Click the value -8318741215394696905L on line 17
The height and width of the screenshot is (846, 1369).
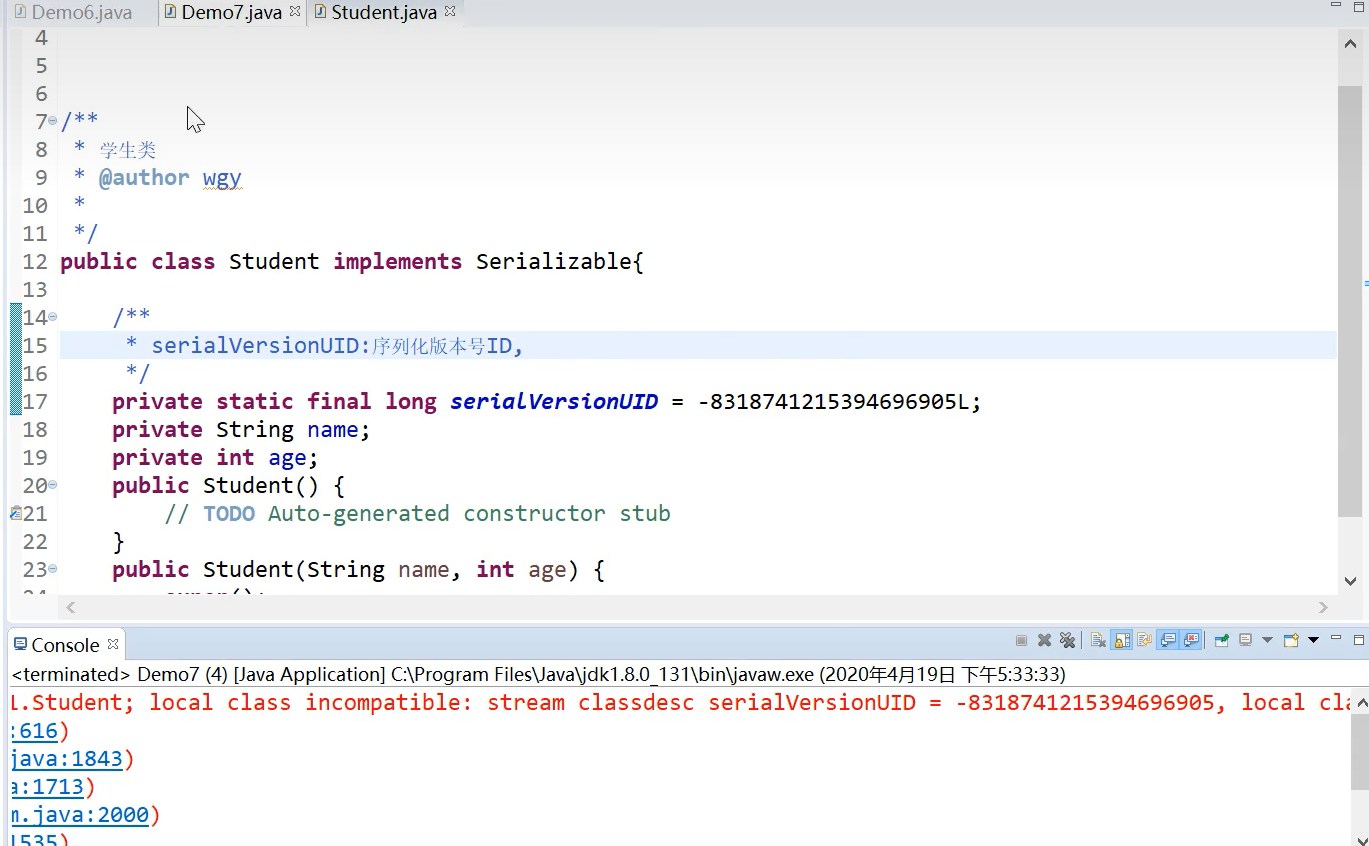point(834,402)
